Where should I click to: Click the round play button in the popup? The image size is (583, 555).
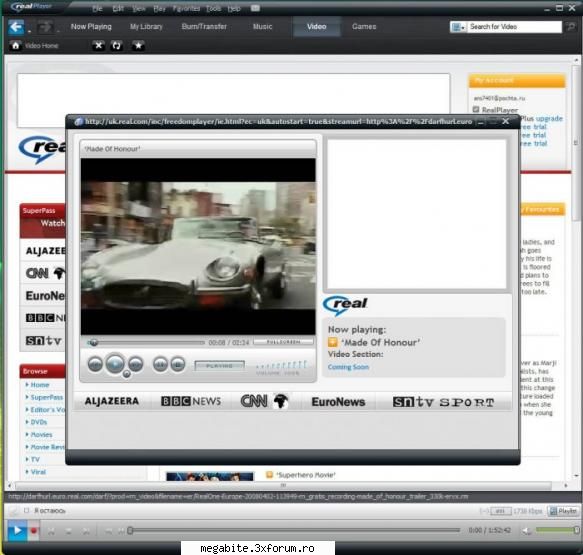click(x=115, y=364)
